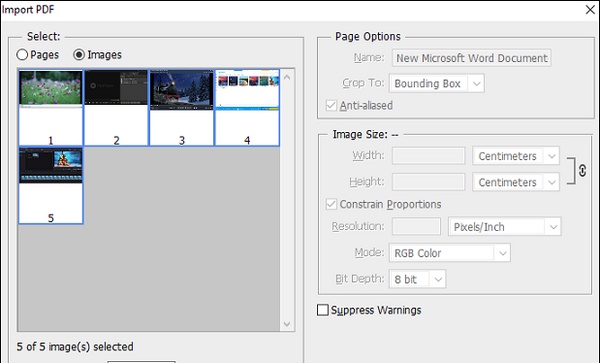Open the Bit Depth dropdown
The image size is (600, 363).
click(417, 279)
